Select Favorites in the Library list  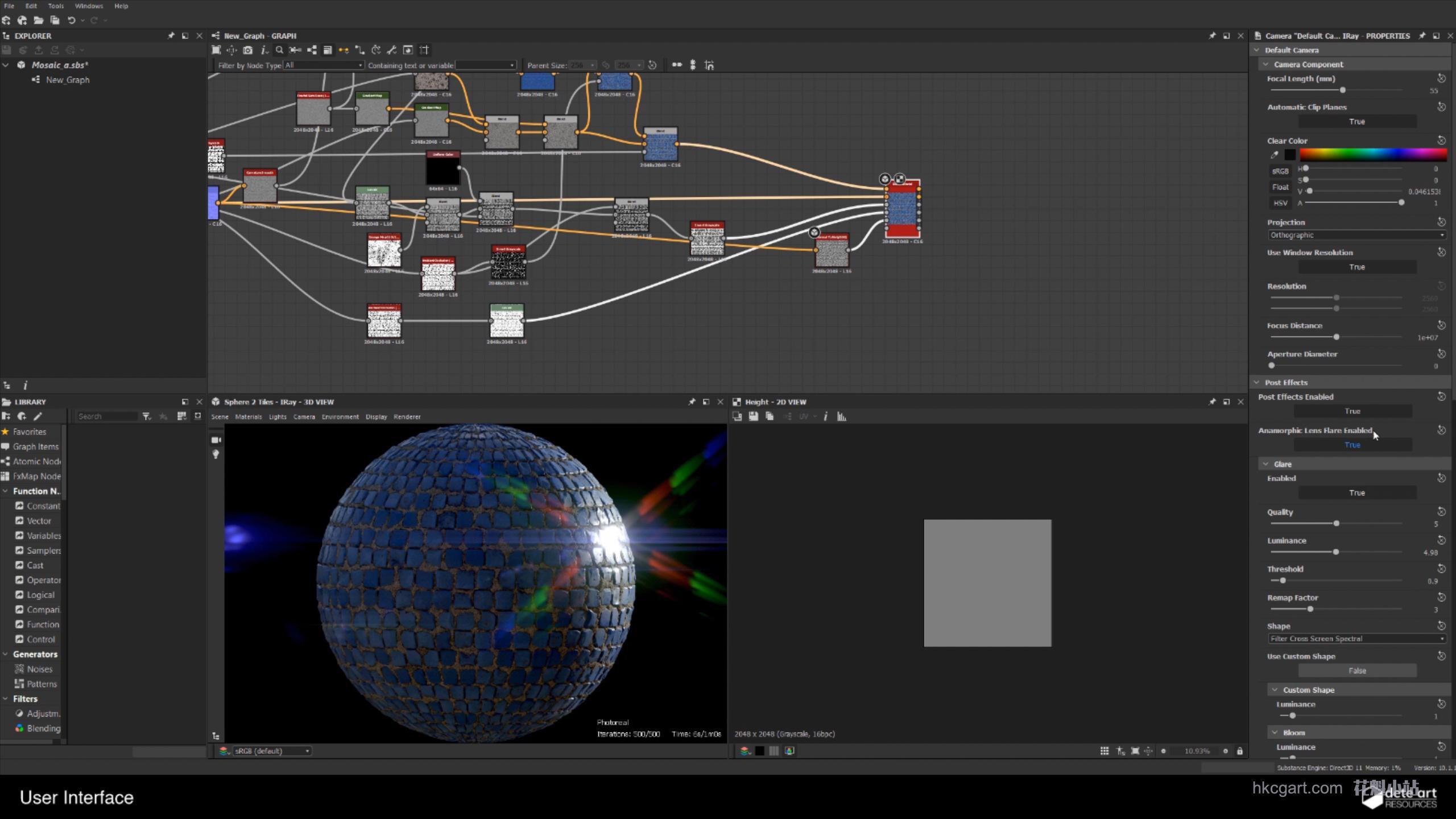(x=30, y=432)
